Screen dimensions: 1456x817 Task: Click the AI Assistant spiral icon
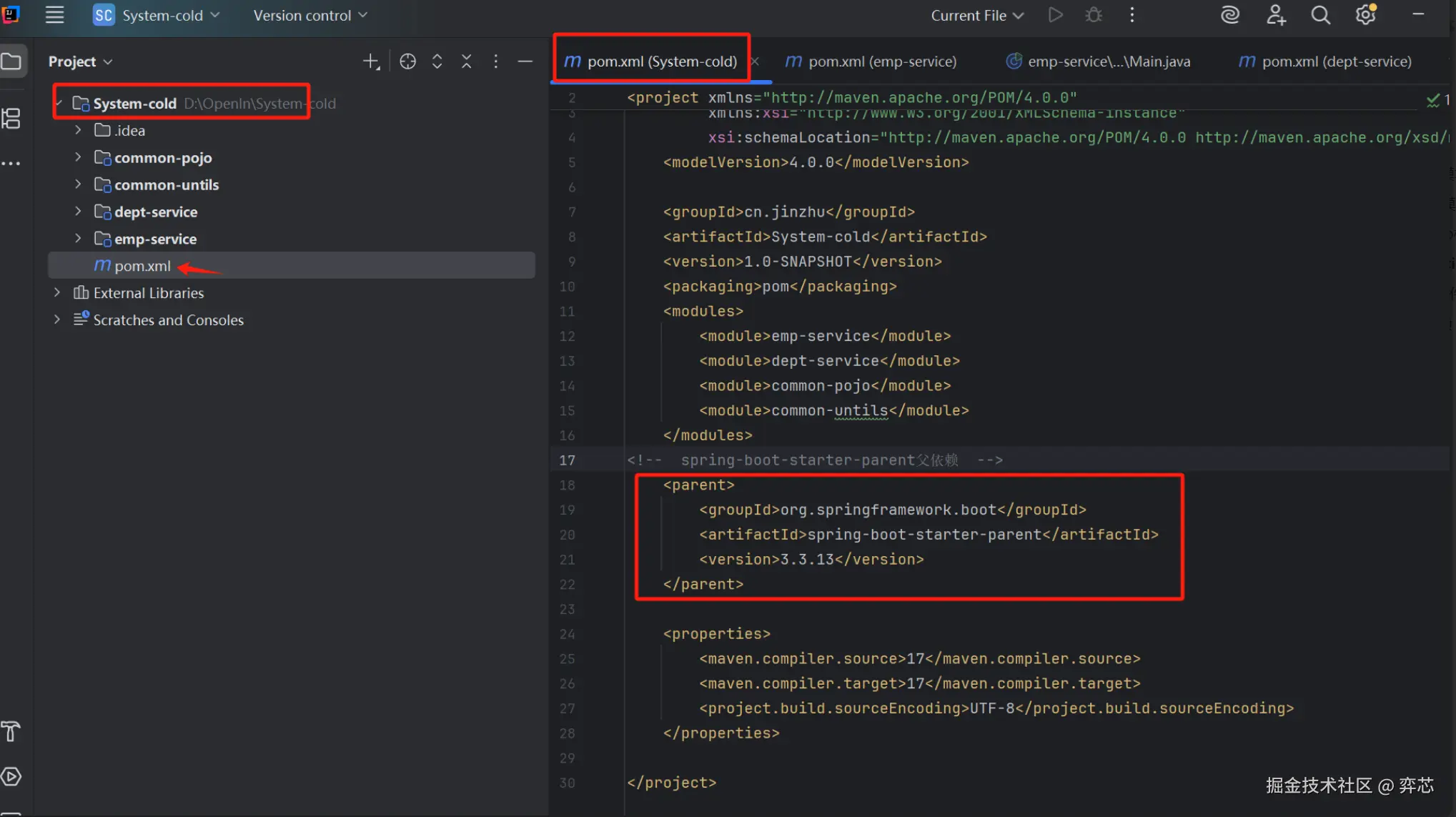coord(1229,15)
